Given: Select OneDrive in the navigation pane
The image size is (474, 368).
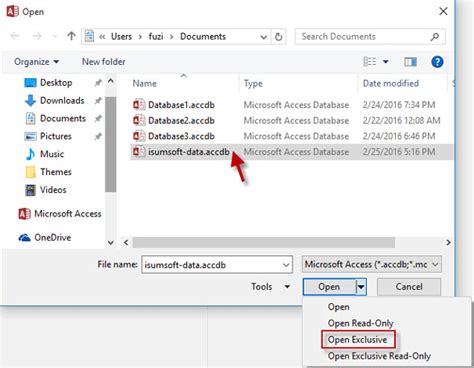Looking at the screenshot, I should click(45, 237).
